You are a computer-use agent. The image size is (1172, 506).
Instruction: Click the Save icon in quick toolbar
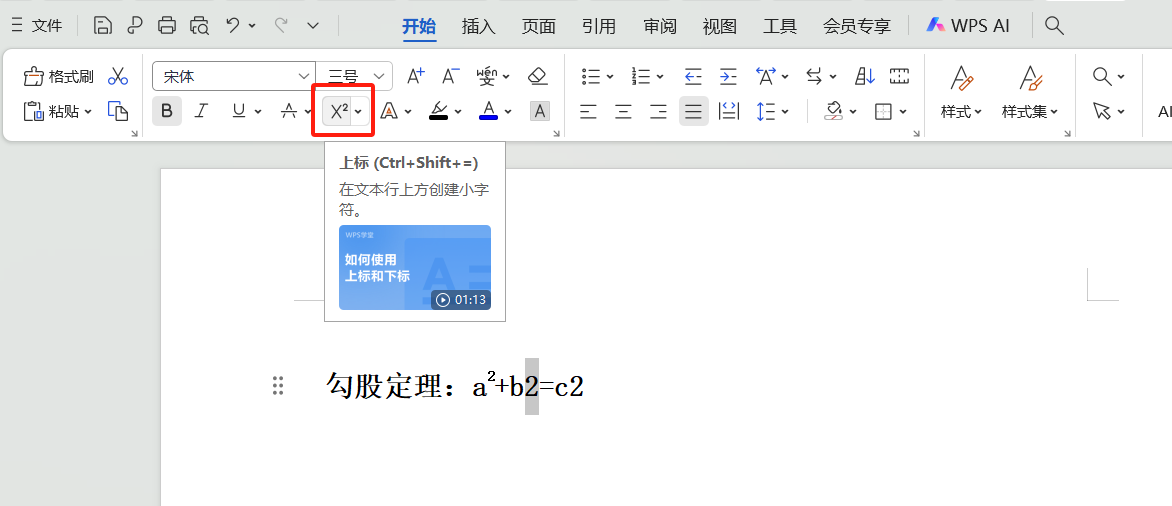(x=103, y=26)
